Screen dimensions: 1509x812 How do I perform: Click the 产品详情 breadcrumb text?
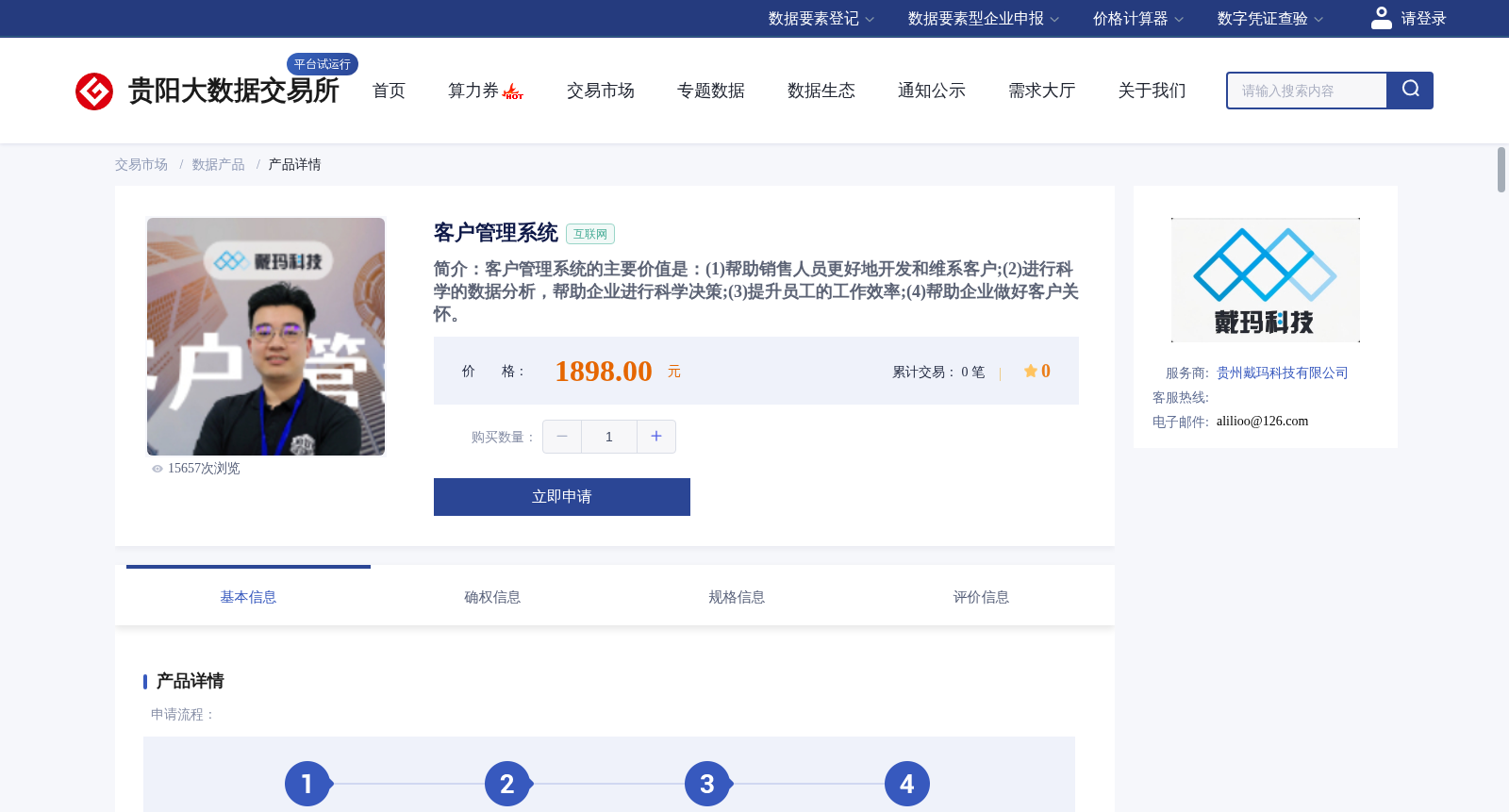(294, 165)
